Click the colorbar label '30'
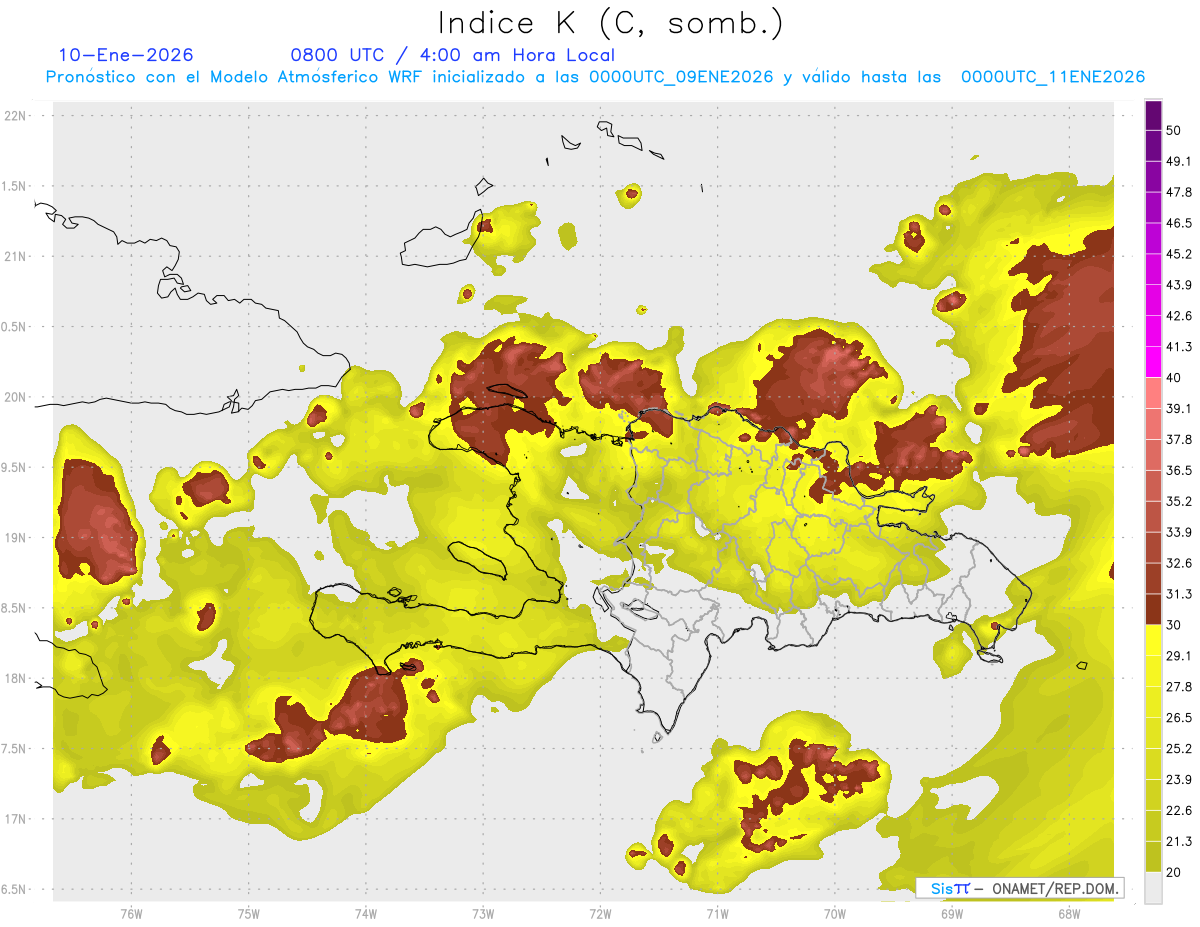1200x927 pixels. [x=1175, y=625]
